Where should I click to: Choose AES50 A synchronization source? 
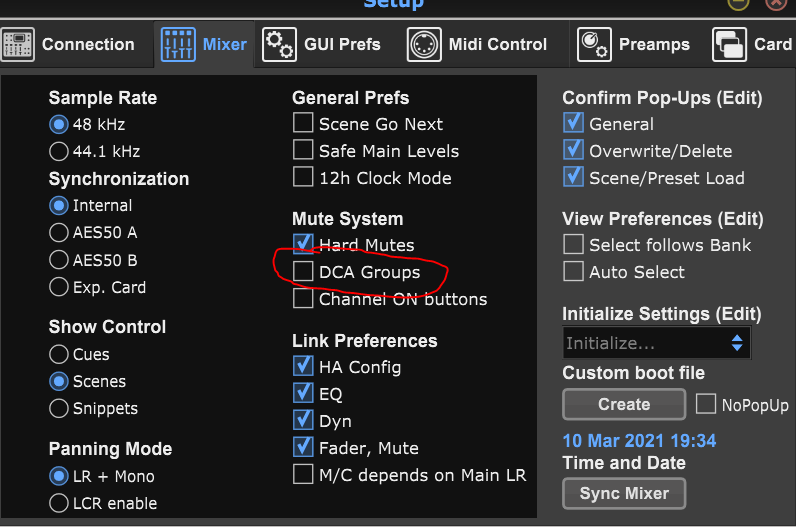click(x=59, y=233)
